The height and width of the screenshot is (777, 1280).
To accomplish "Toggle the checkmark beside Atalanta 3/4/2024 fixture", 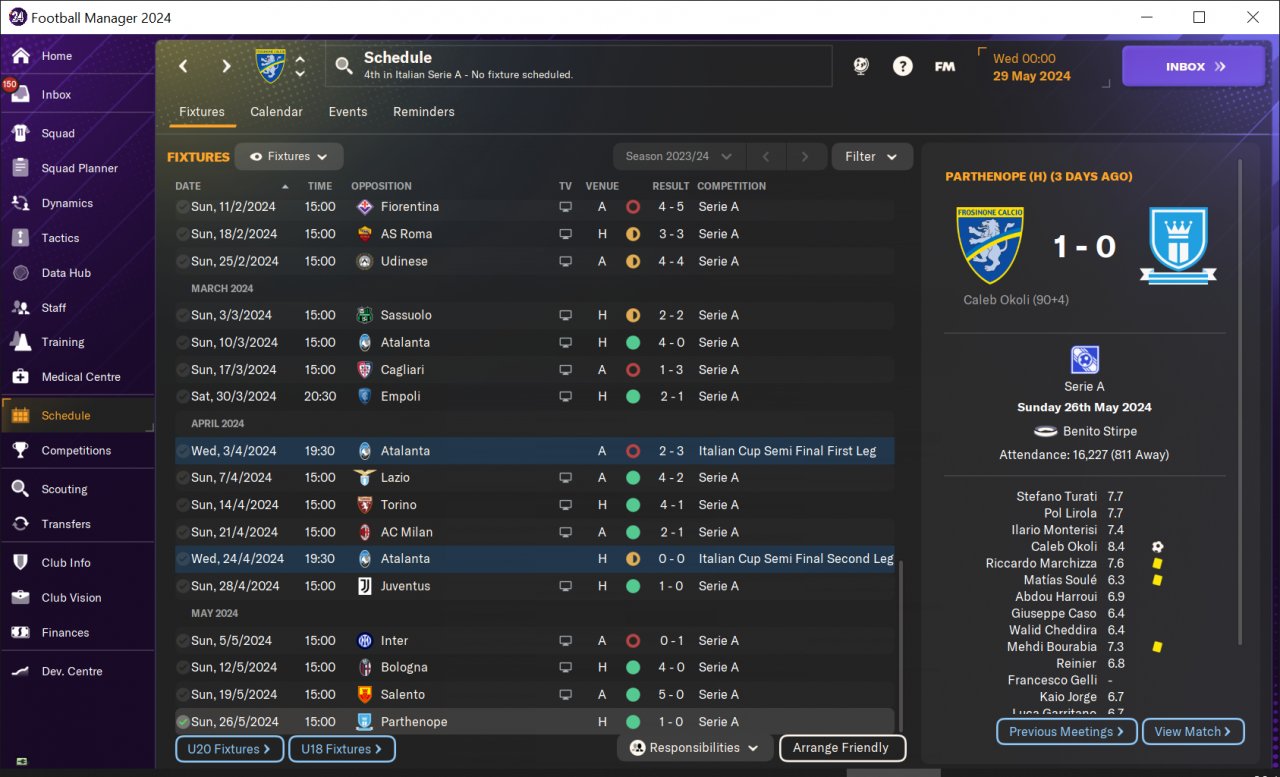I will point(182,451).
